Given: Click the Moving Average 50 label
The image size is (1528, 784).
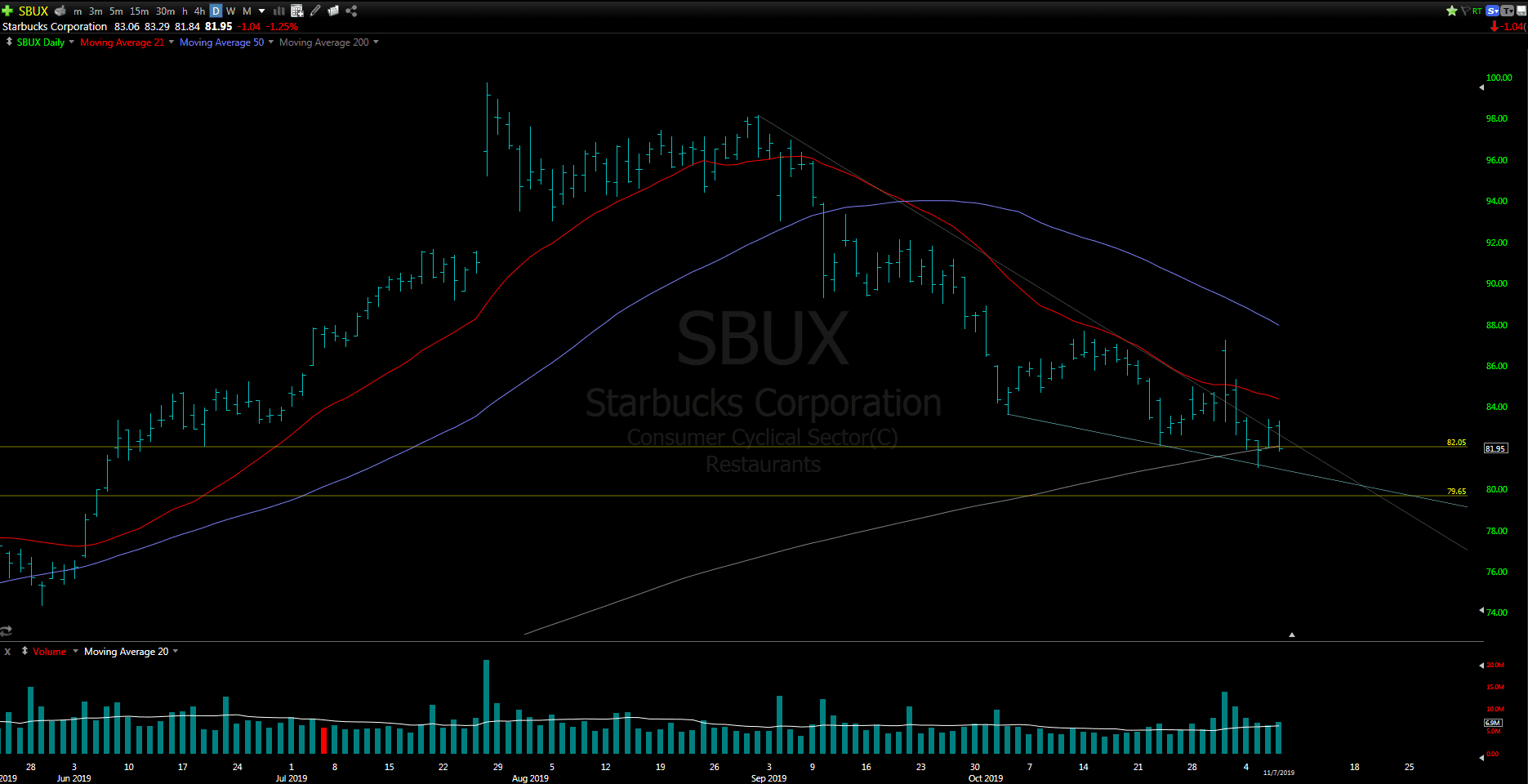Looking at the screenshot, I should pos(221,42).
